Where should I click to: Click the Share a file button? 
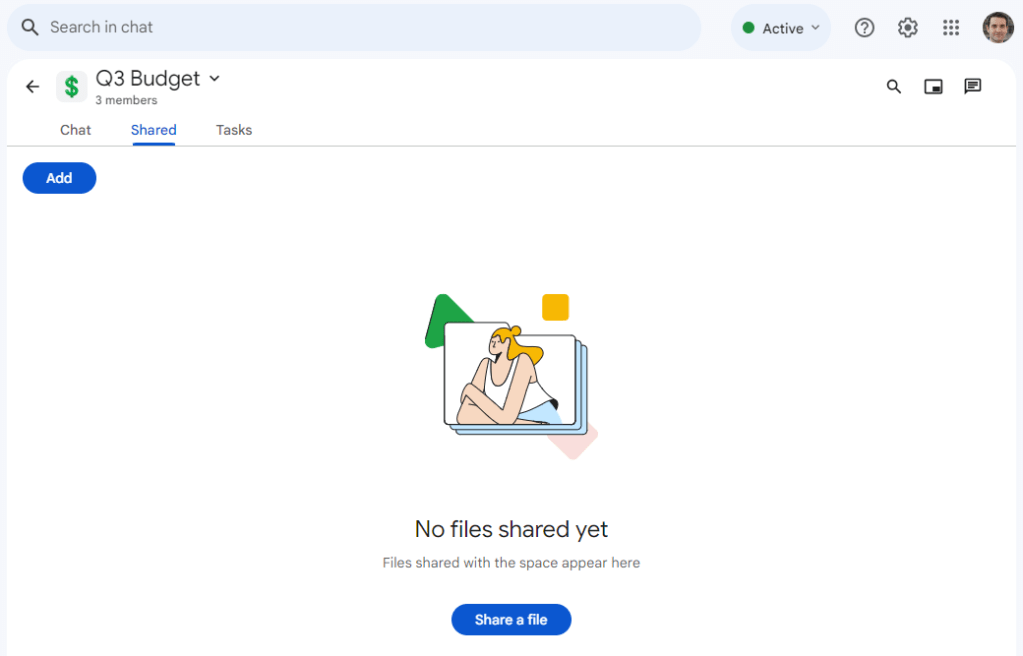click(511, 619)
